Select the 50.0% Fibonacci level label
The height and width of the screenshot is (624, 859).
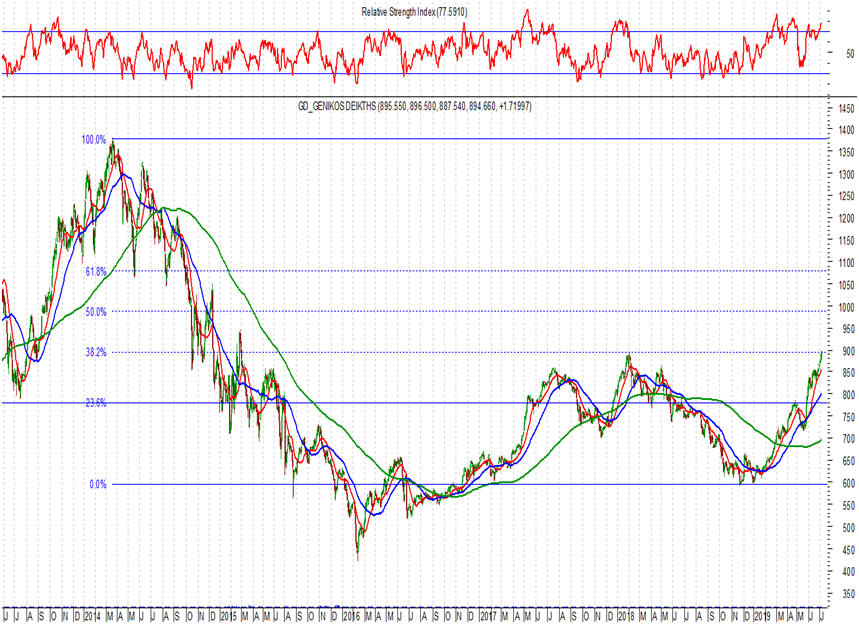(96, 312)
